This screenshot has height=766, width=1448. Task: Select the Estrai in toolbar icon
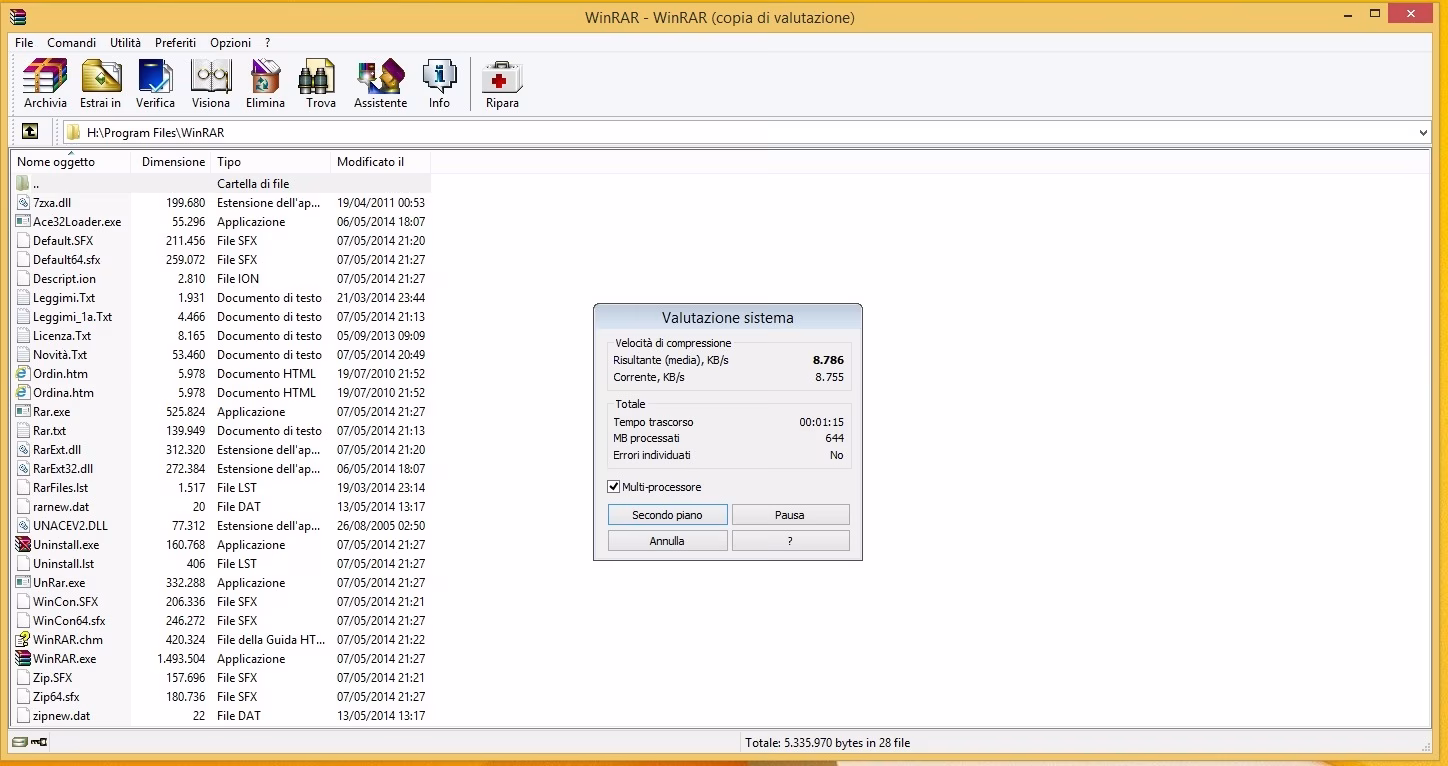[x=101, y=84]
